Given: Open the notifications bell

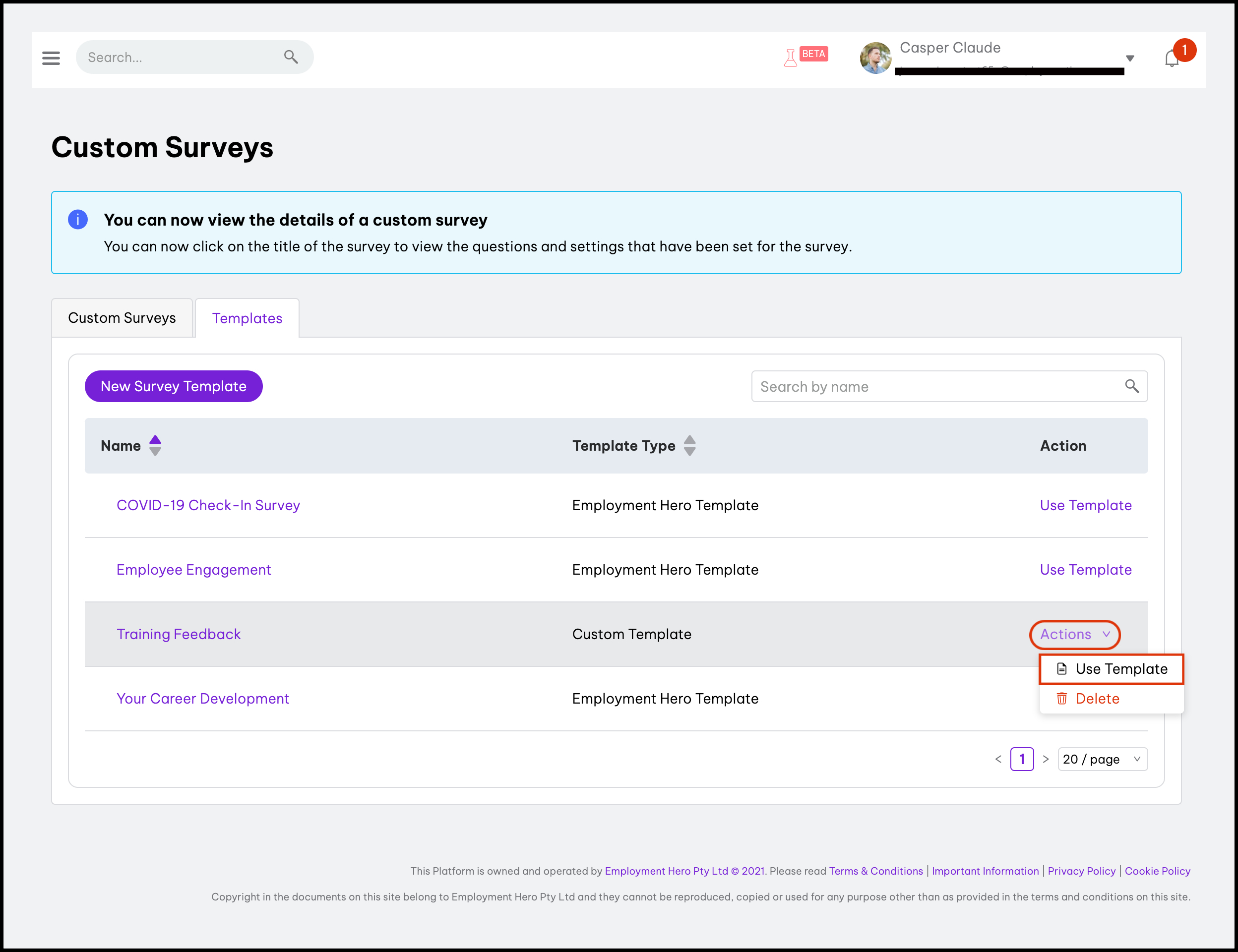Looking at the screenshot, I should [1171, 59].
